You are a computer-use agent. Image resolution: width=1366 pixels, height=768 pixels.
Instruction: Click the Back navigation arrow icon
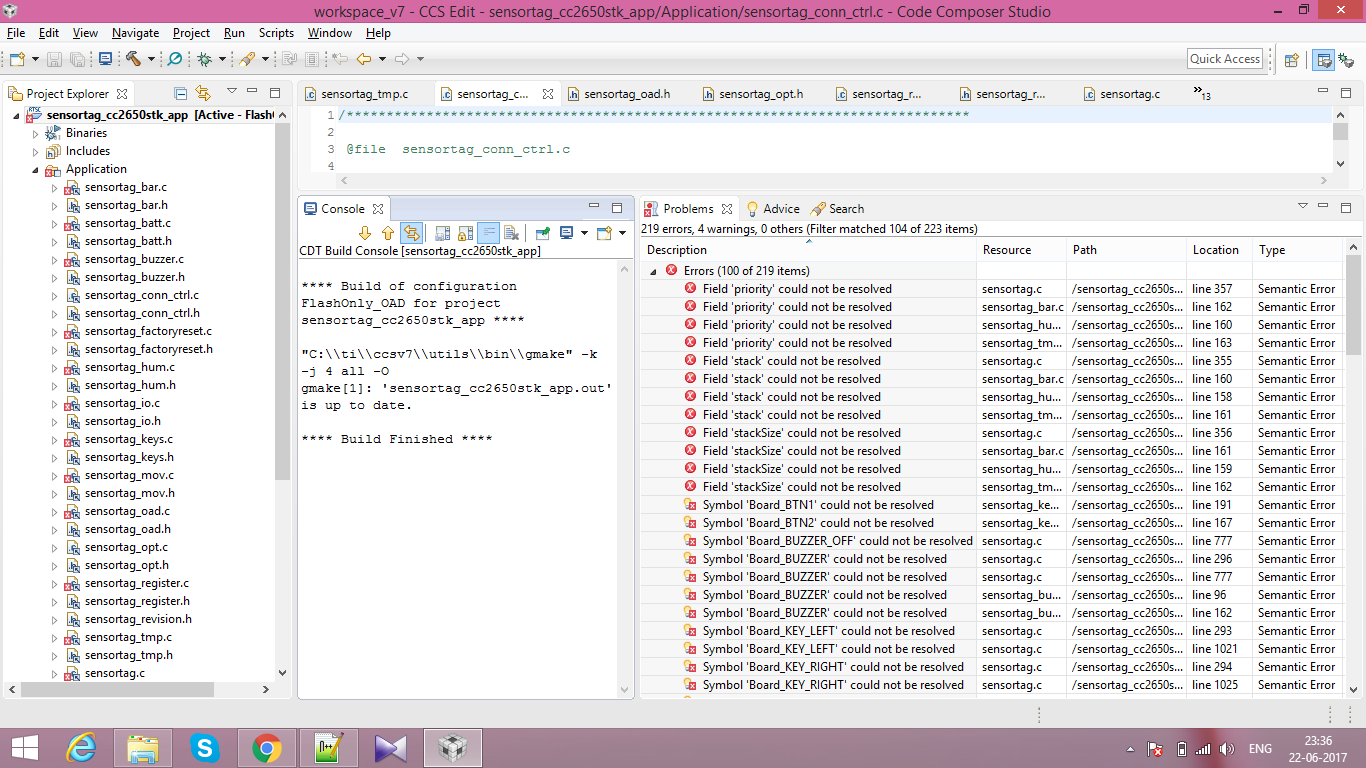[x=363, y=59]
